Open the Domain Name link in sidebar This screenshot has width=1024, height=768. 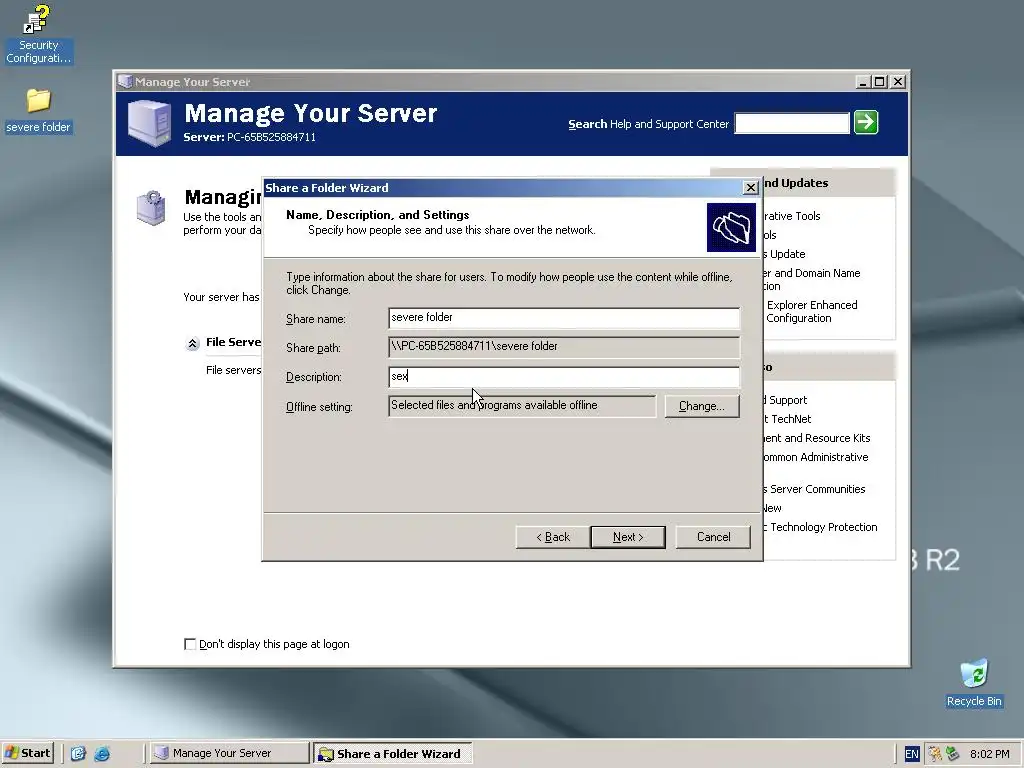pyautogui.click(x=812, y=280)
